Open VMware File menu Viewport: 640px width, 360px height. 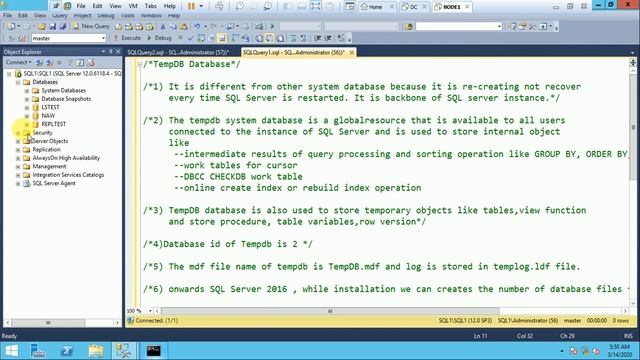click(x=81, y=6)
